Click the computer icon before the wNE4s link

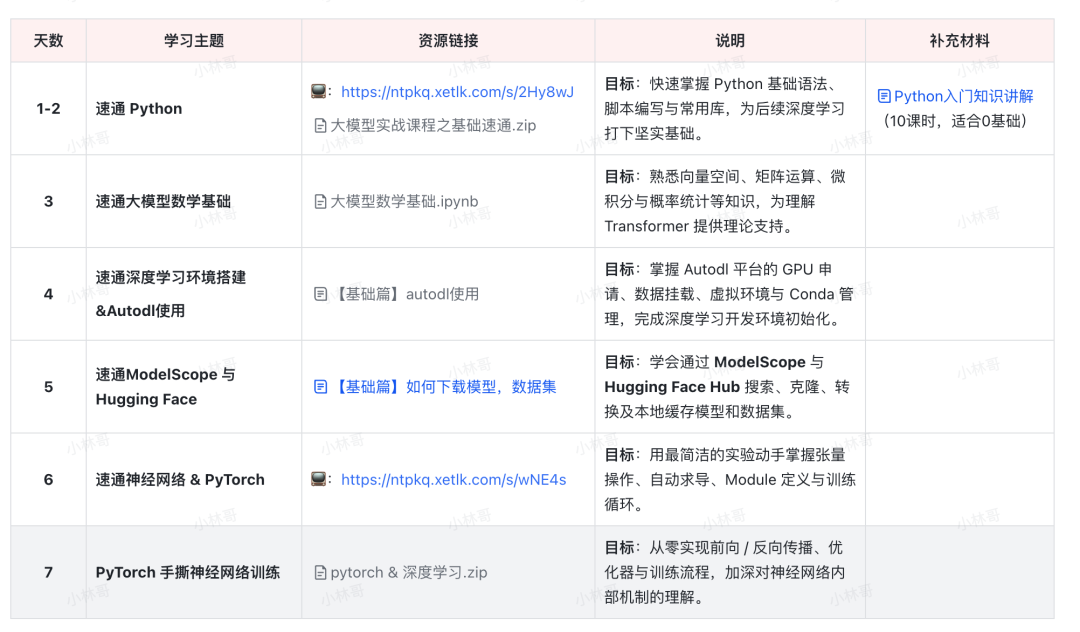pyautogui.click(x=319, y=479)
